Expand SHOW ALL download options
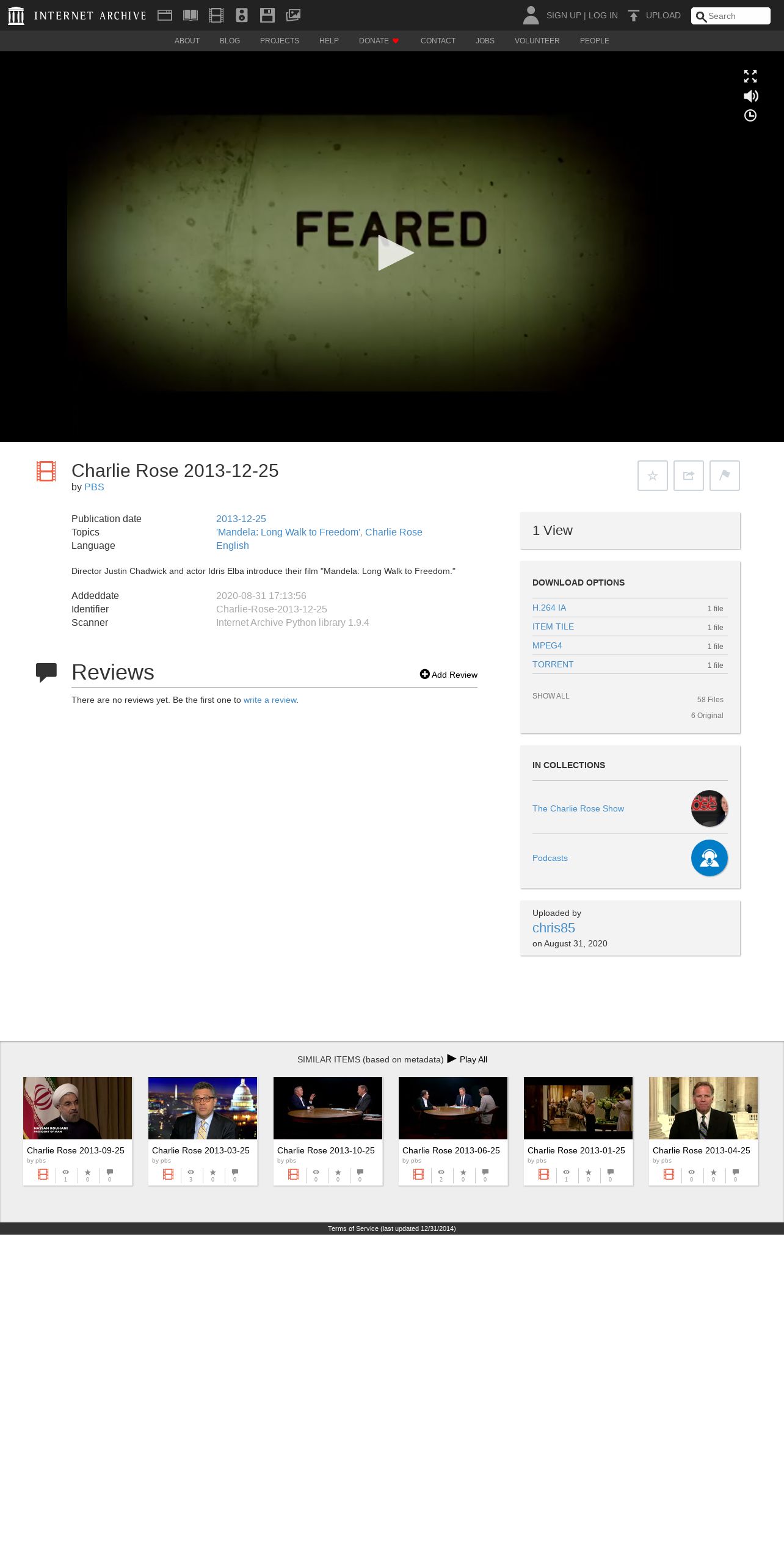Screen dimensions: 784x1568 [x=551, y=696]
